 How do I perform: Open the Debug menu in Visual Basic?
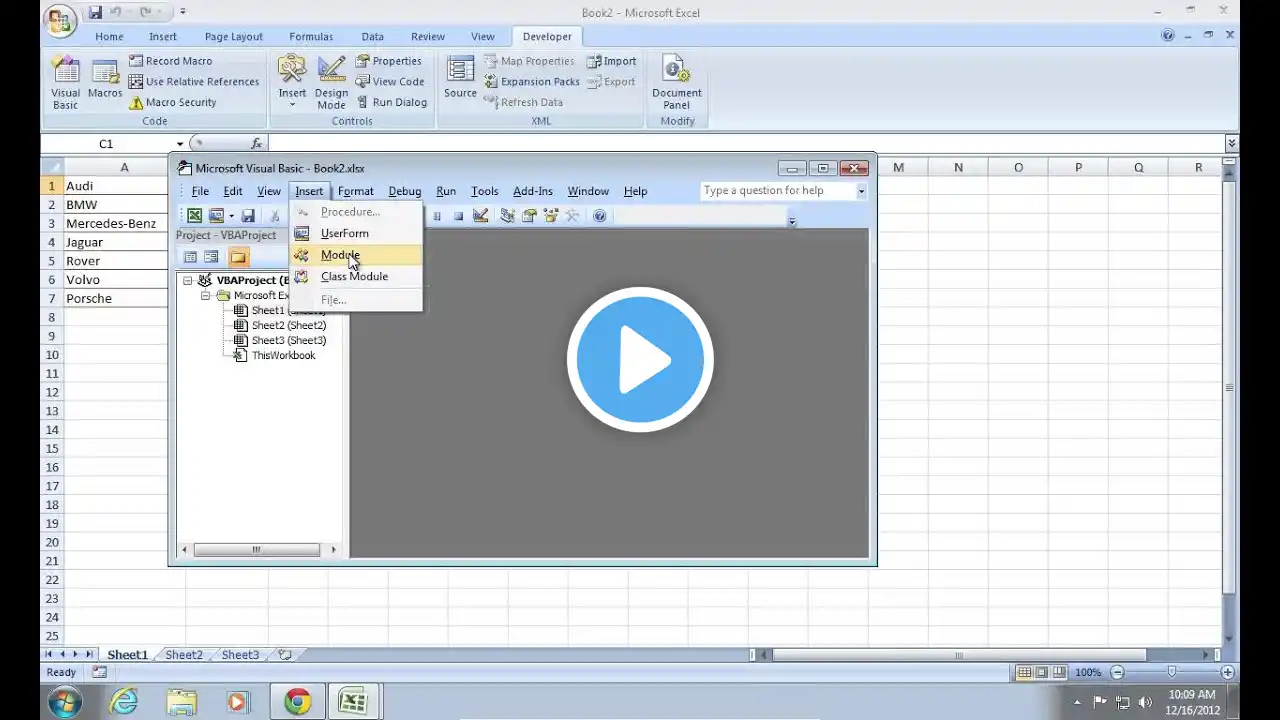pyautogui.click(x=404, y=191)
